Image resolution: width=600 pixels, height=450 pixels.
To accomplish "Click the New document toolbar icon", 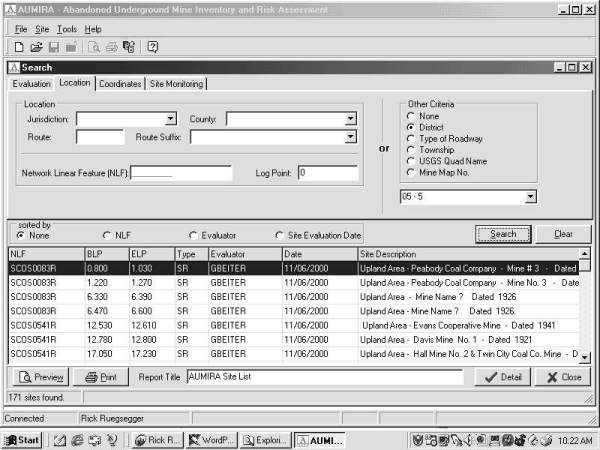I will tap(19, 47).
